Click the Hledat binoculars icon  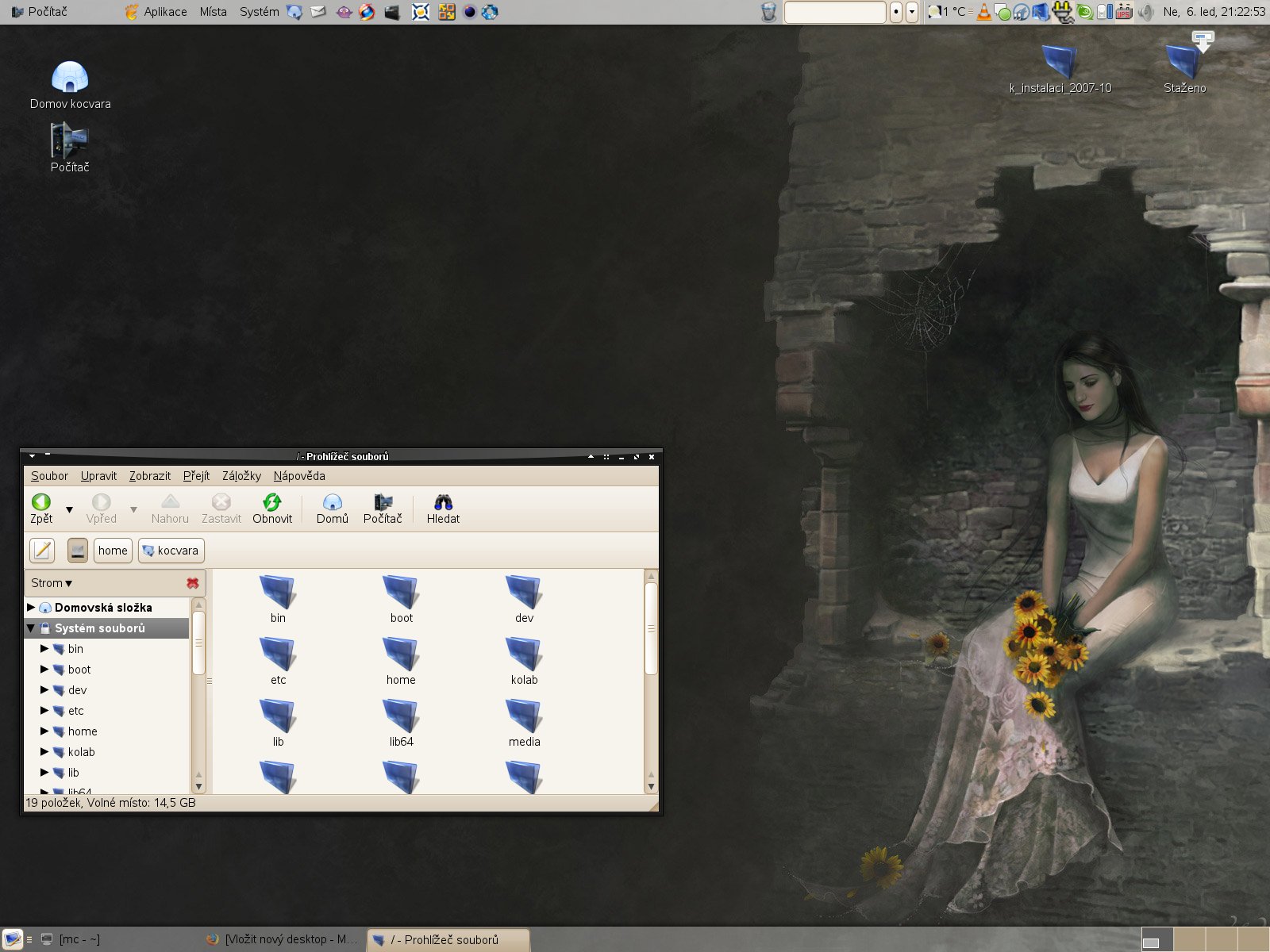coord(443,502)
